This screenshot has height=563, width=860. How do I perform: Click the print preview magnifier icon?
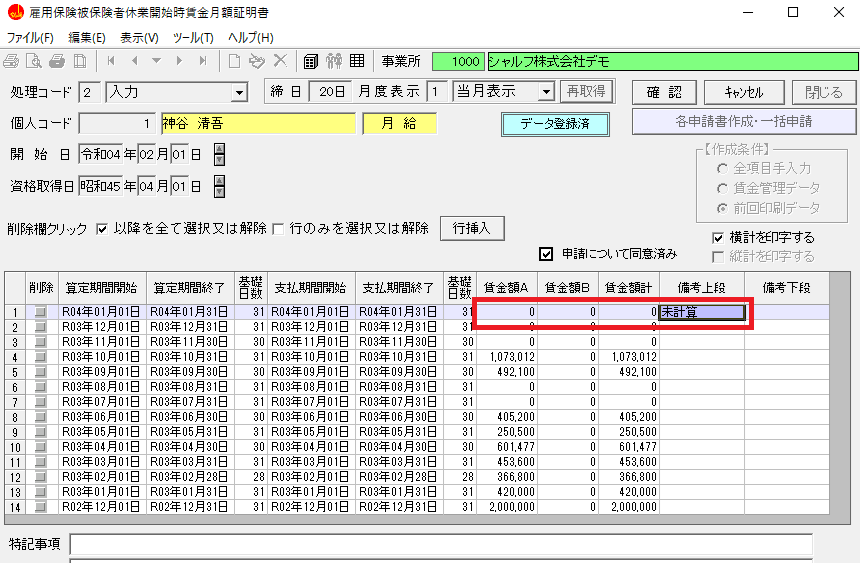coord(33,61)
